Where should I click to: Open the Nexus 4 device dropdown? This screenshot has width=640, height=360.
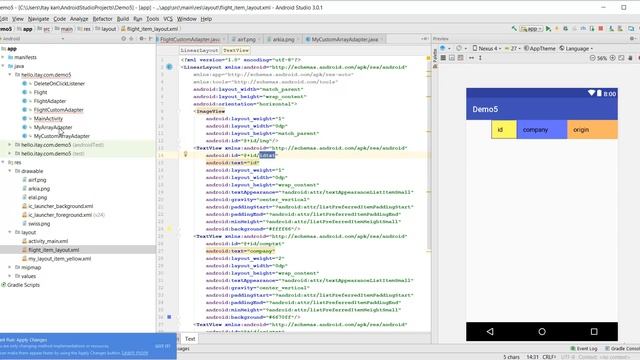pos(487,48)
